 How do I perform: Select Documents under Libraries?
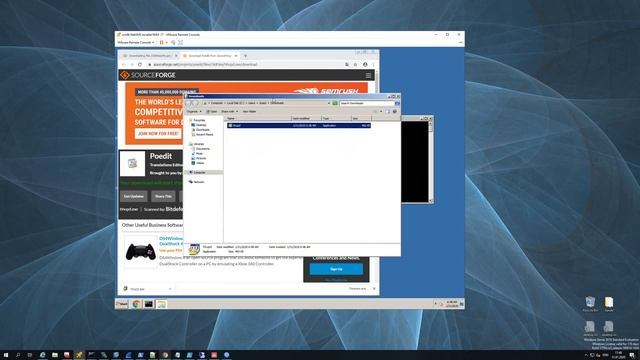[202, 149]
